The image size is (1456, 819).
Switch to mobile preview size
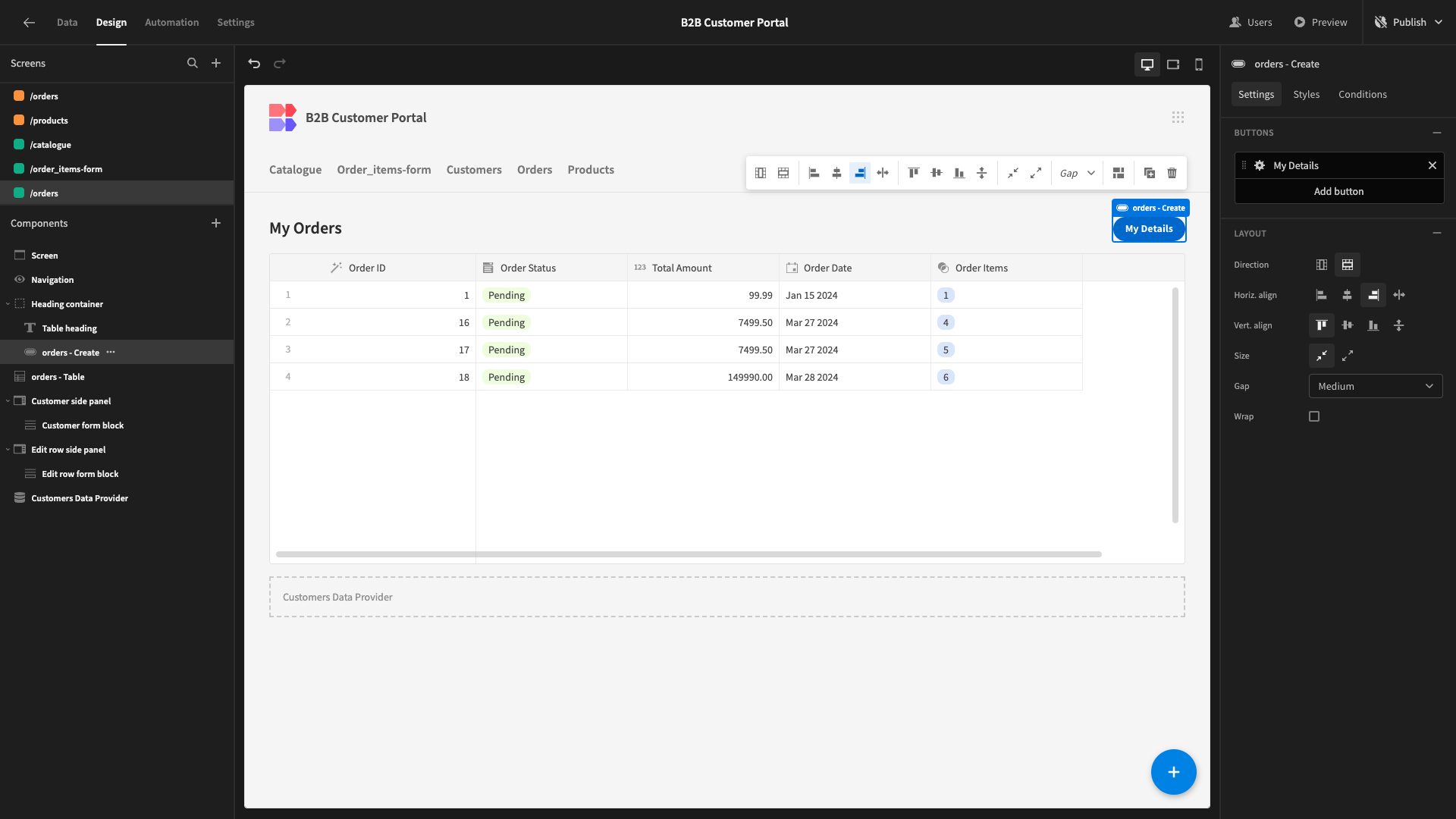(x=1199, y=64)
